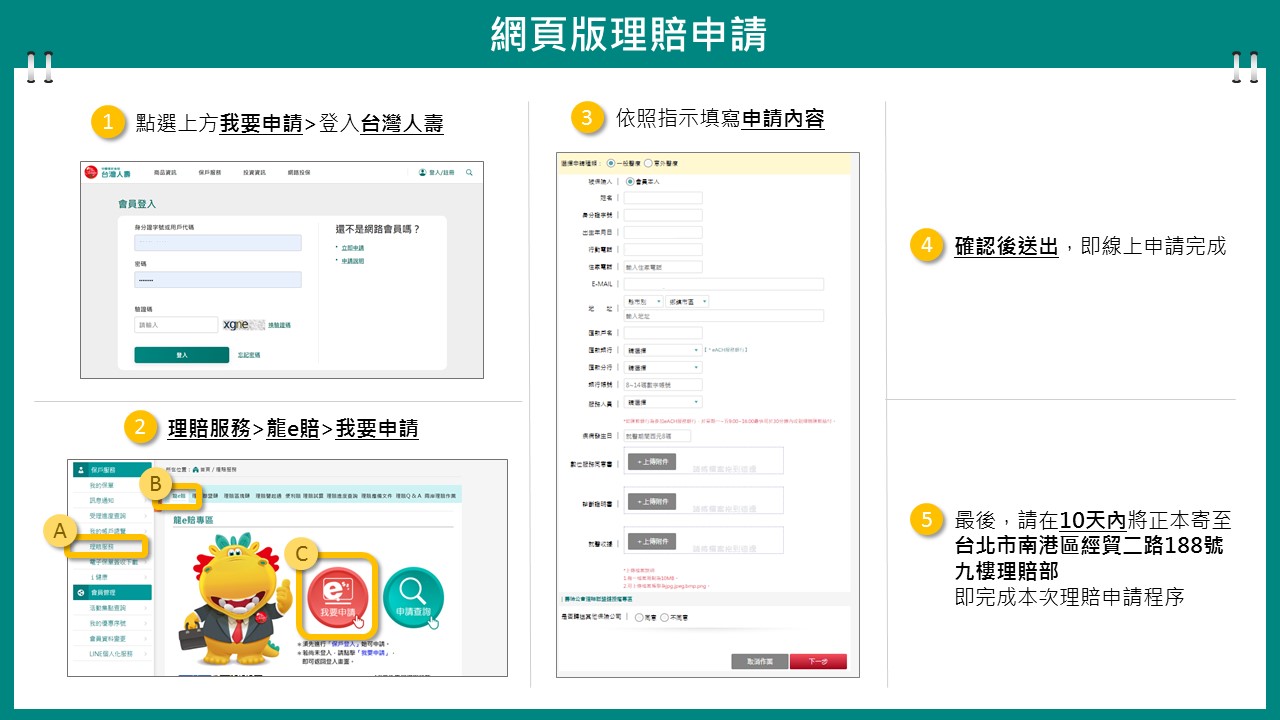
Task: Open the 投資資訊 menu
Action: 254,173
